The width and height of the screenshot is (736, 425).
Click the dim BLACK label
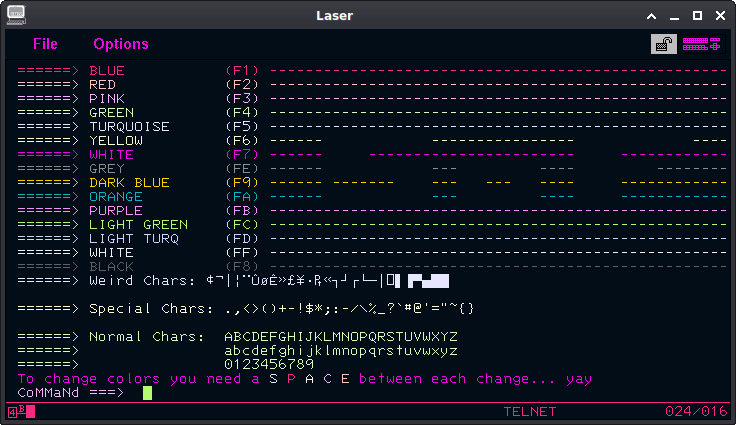(x=112, y=267)
